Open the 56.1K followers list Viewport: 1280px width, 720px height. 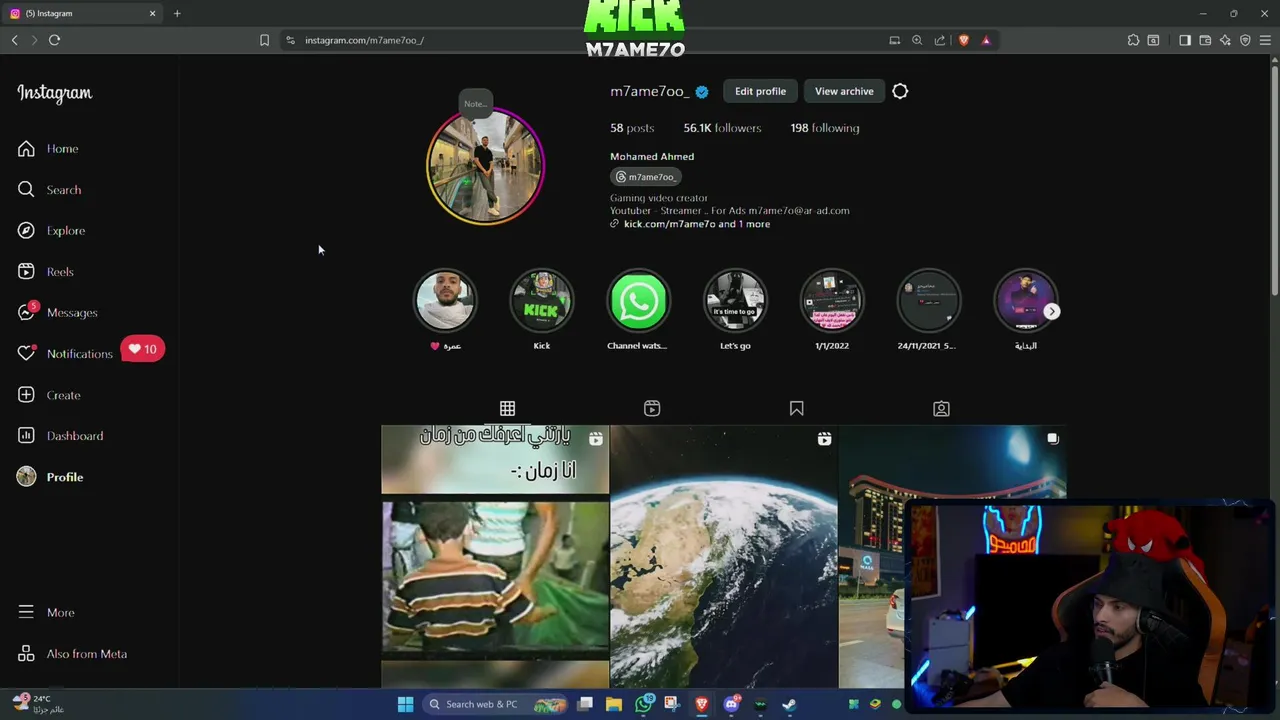click(722, 128)
